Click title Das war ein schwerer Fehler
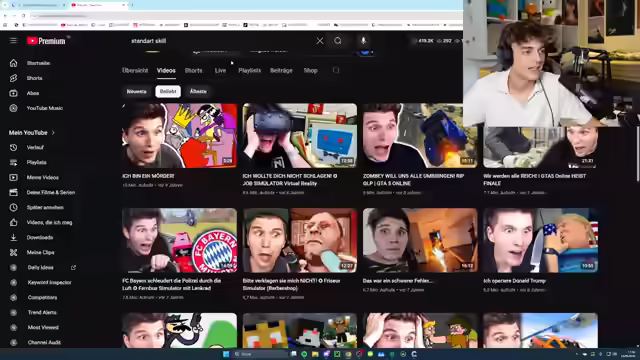 [398, 281]
